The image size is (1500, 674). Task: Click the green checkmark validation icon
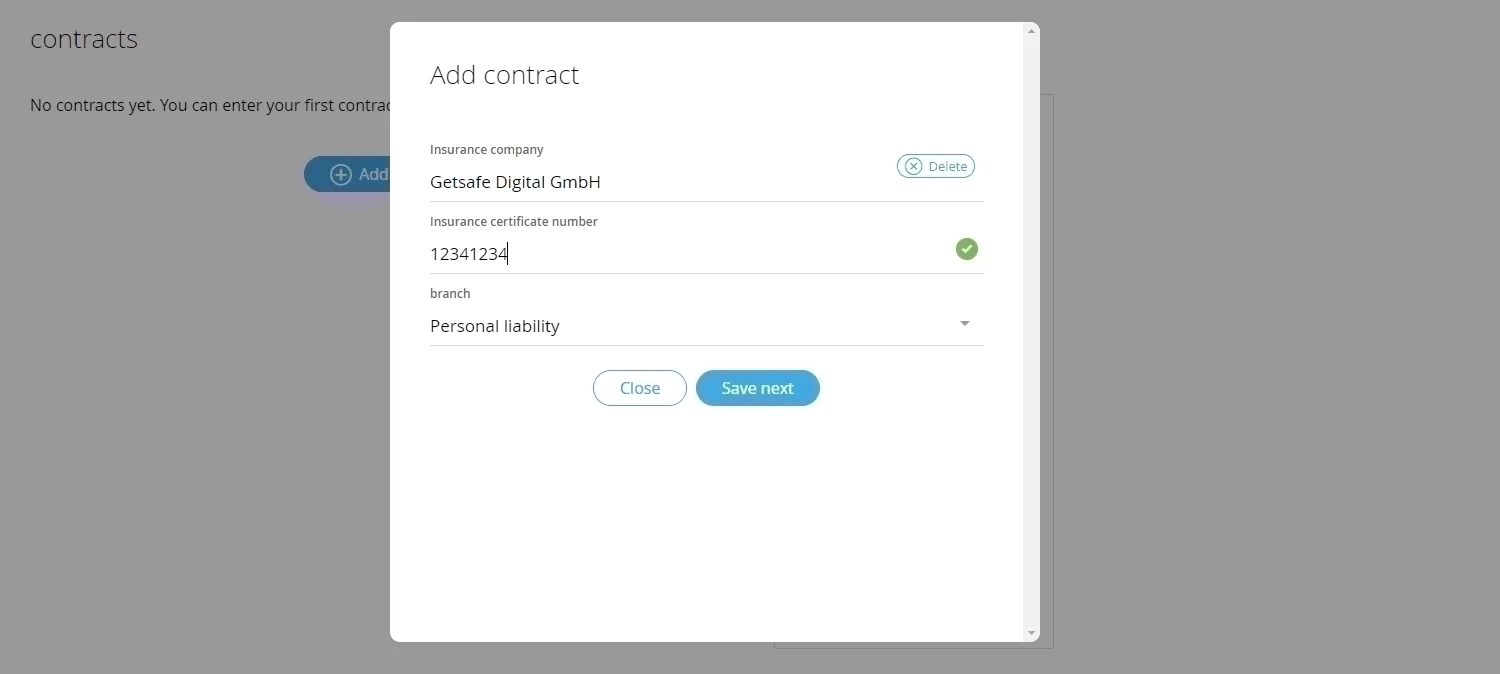tap(967, 249)
